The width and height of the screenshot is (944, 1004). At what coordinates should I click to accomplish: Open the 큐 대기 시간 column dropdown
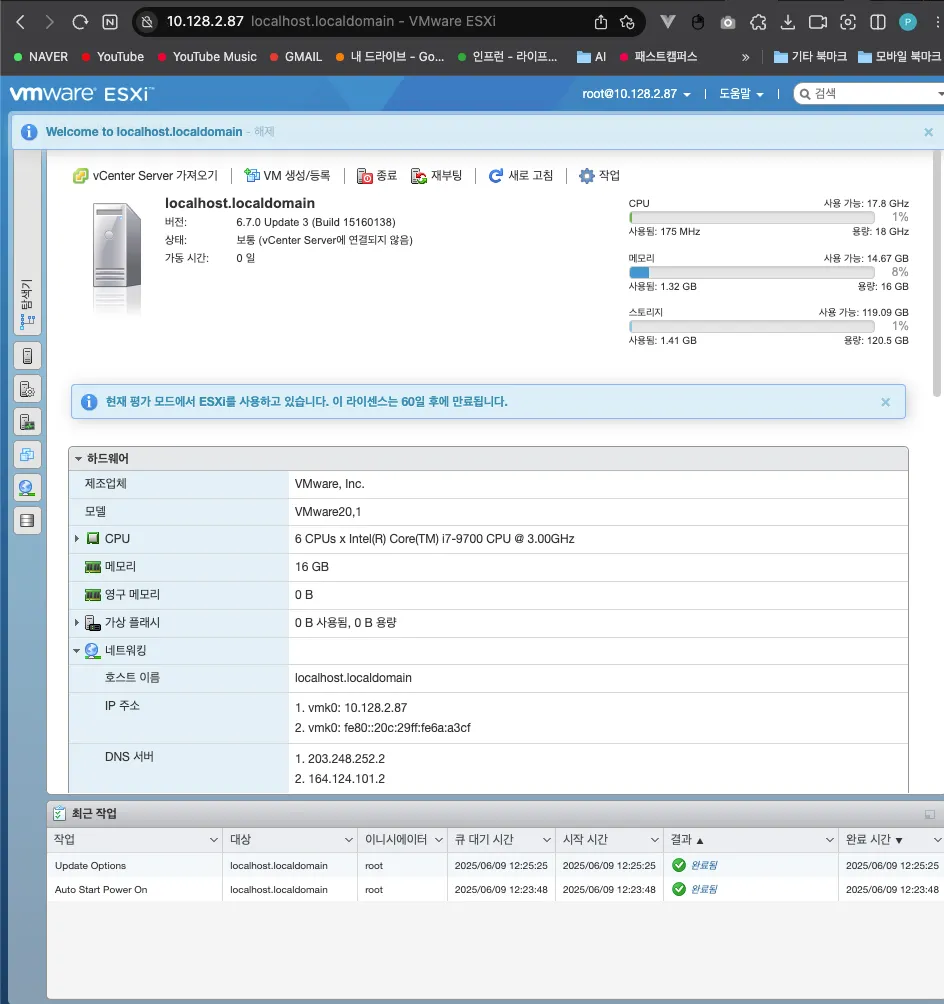pos(546,839)
